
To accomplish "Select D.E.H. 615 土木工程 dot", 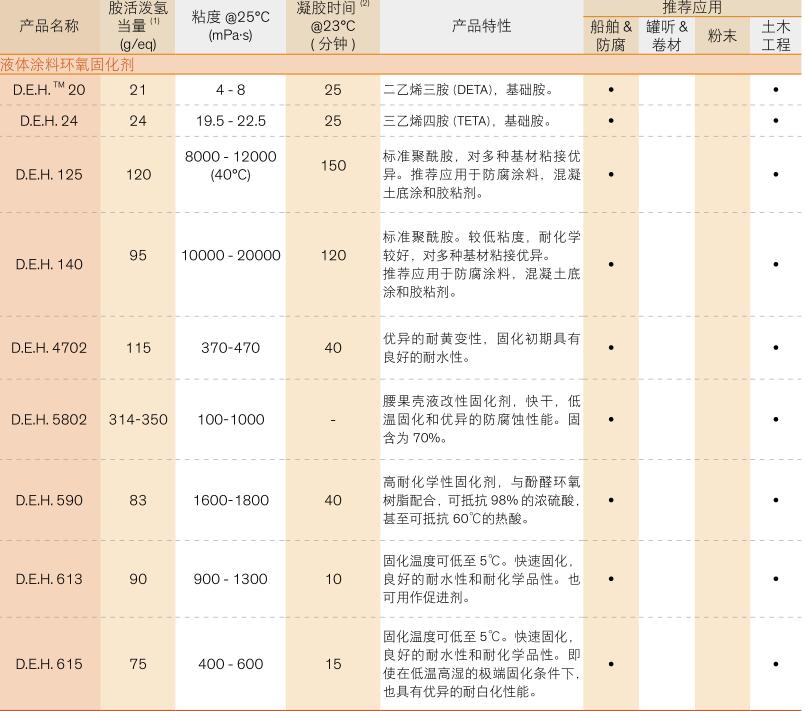I will (x=776, y=664).
